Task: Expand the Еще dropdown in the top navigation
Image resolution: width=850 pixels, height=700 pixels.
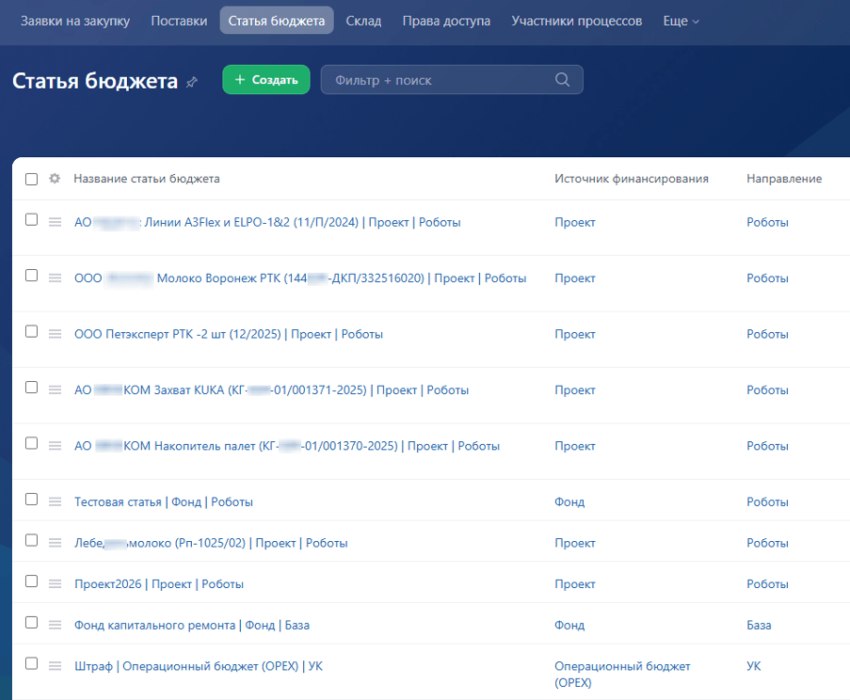Action: coord(681,21)
